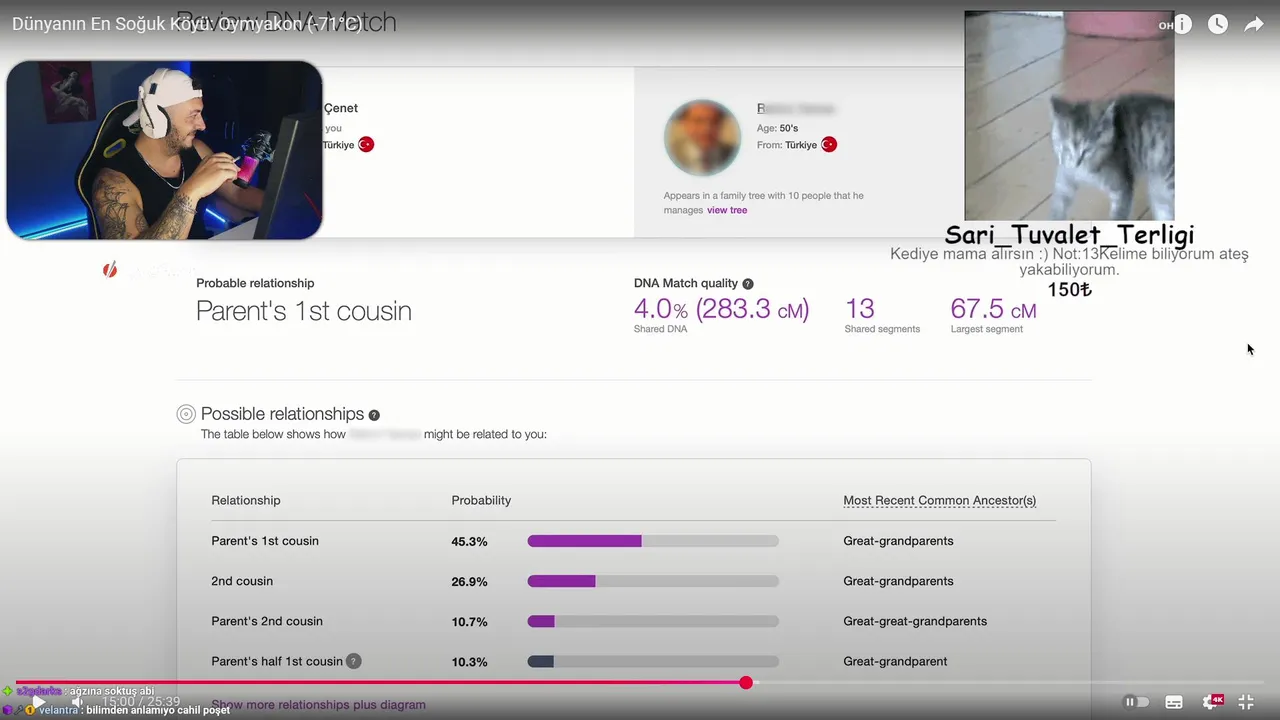Click the streamer webcam overlay
The height and width of the screenshot is (720, 1280).
(x=164, y=150)
